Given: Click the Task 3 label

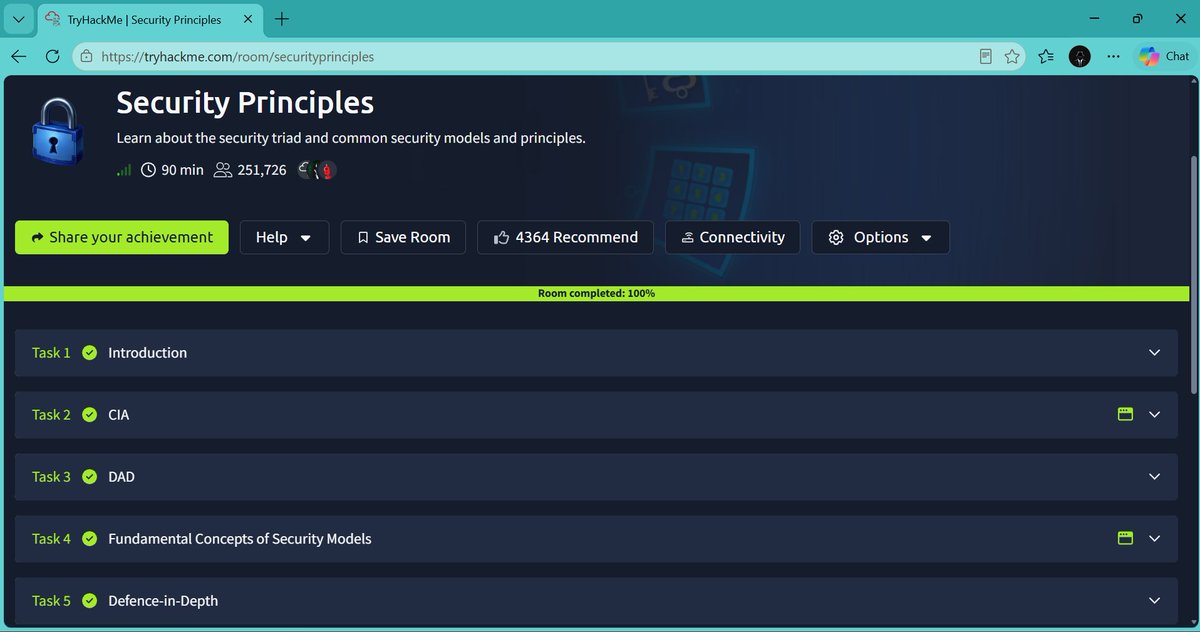Looking at the screenshot, I should pos(51,477).
